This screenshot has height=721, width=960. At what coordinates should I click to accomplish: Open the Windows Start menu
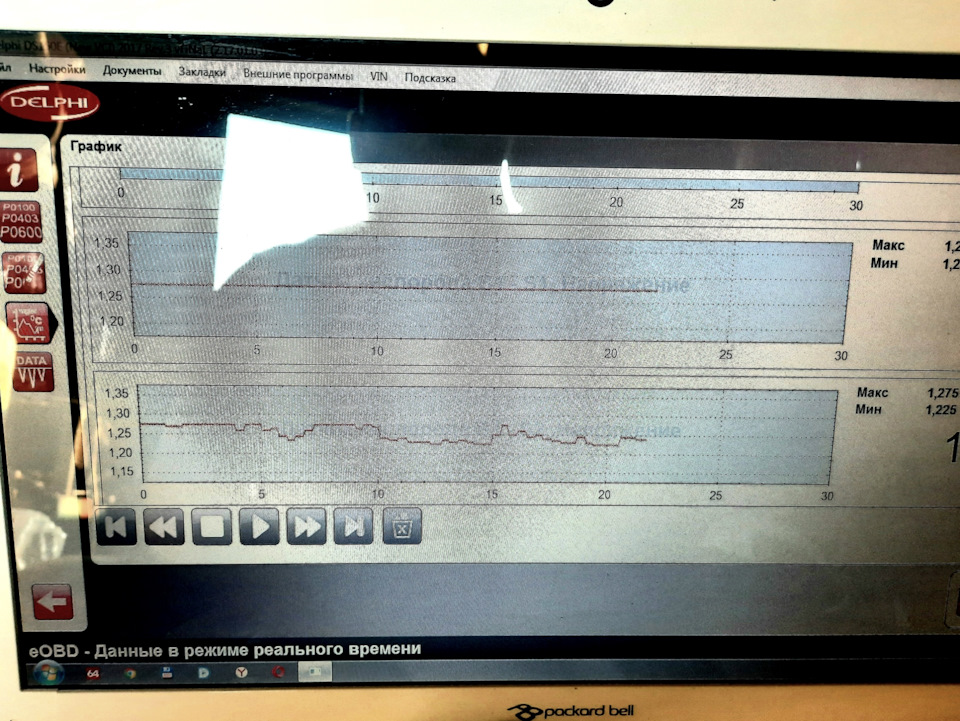tap(48, 672)
